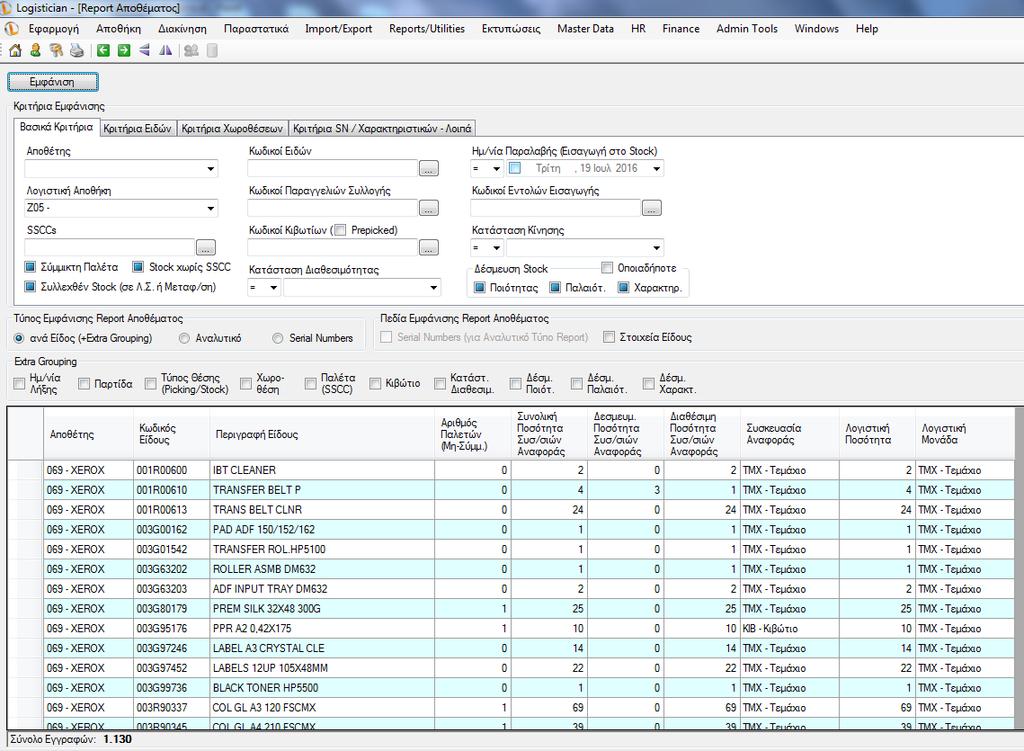Image resolution: width=1024 pixels, height=751 pixels.
Task: Click the SSCCs input field
Action: (x=110, y=248)
